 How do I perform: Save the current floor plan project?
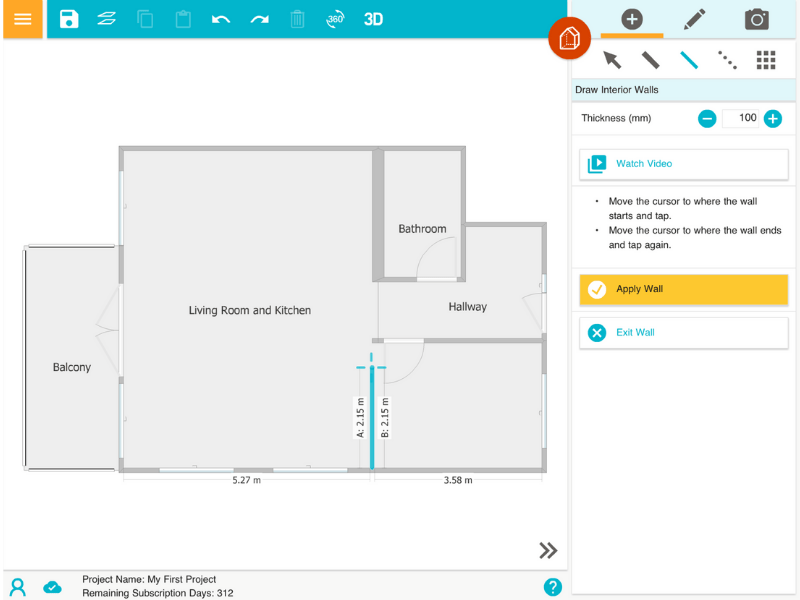click(68, 18)
